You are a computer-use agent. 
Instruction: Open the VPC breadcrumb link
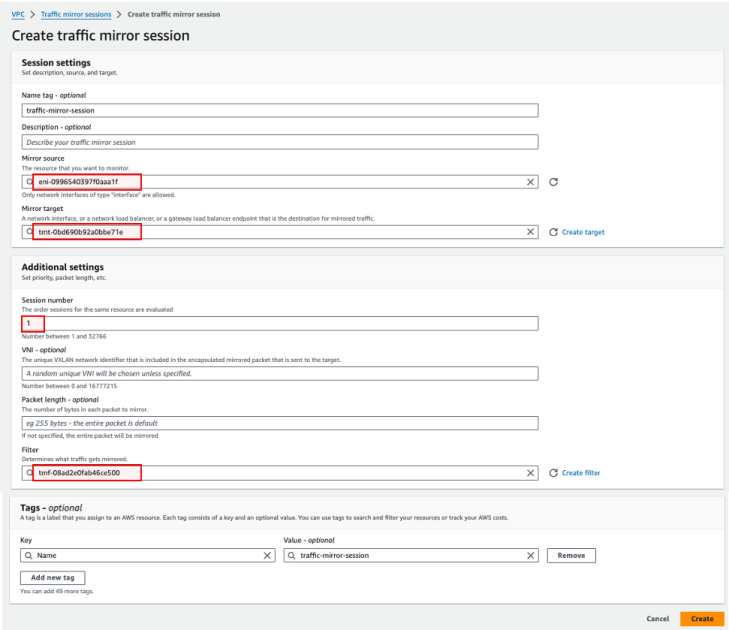click(x=18, y=14)
